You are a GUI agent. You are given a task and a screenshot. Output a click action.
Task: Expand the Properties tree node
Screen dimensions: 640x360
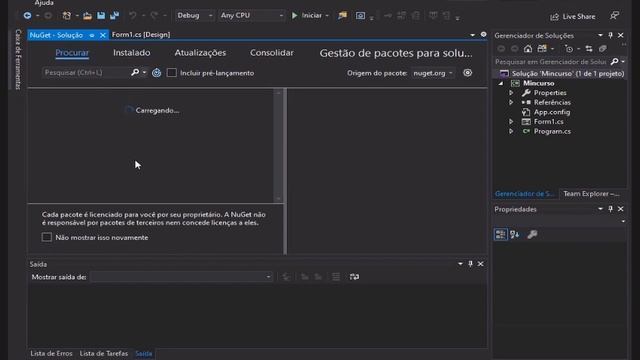tap(511, 93)
